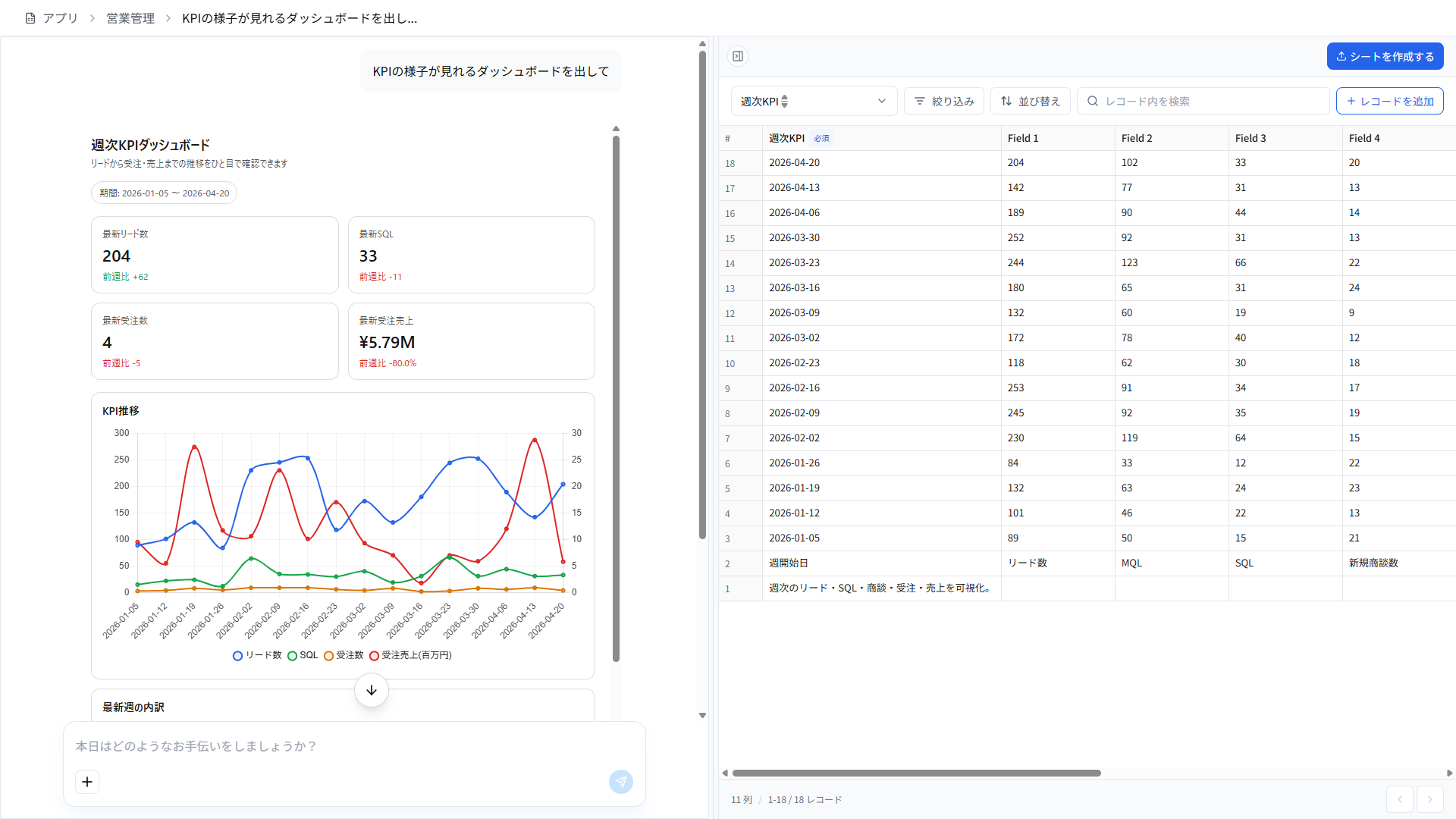Open the 絞り込み filter icon
Image resolution: width=1456 pixels, height=819 pixels.
pos(920,101)
